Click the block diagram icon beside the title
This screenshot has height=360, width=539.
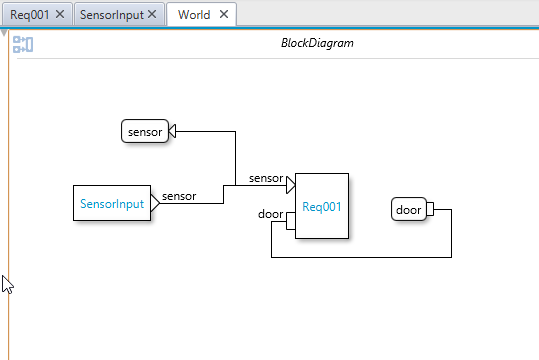coord(23,44)
